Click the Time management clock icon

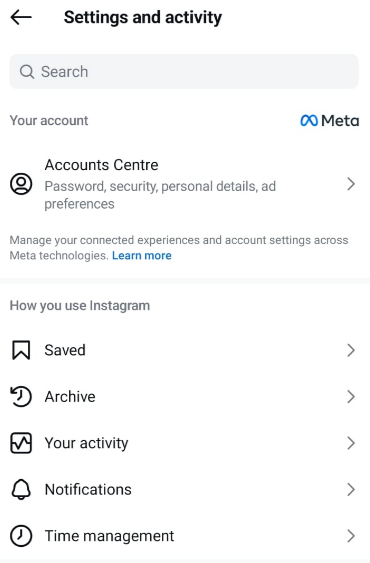[21, 536]
